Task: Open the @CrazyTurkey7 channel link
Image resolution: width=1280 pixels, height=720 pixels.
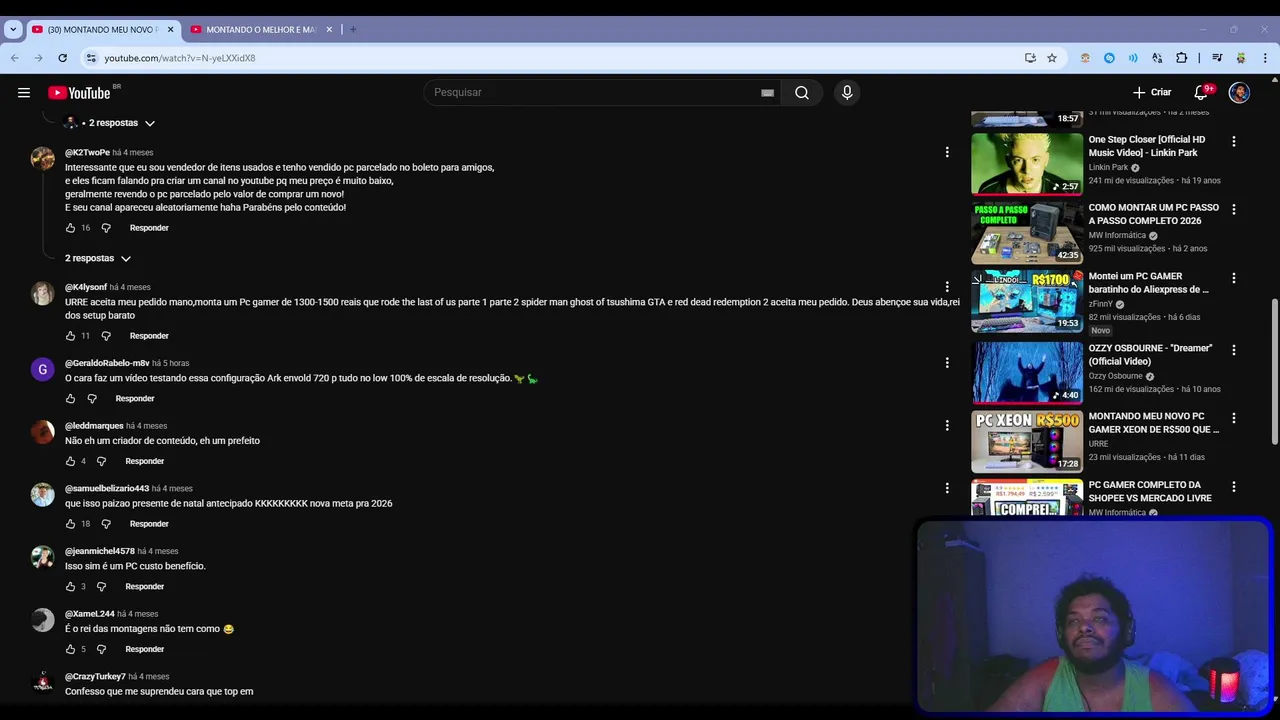Action: pos(95,677)
